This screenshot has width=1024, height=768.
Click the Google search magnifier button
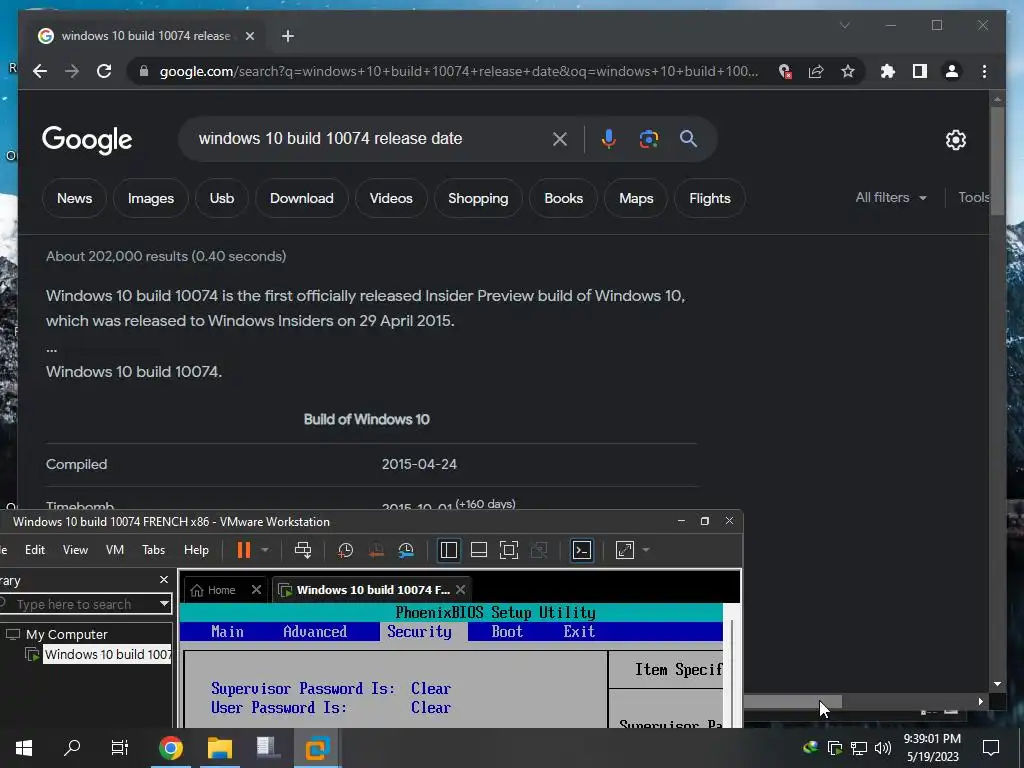click(x=688, y=138)
